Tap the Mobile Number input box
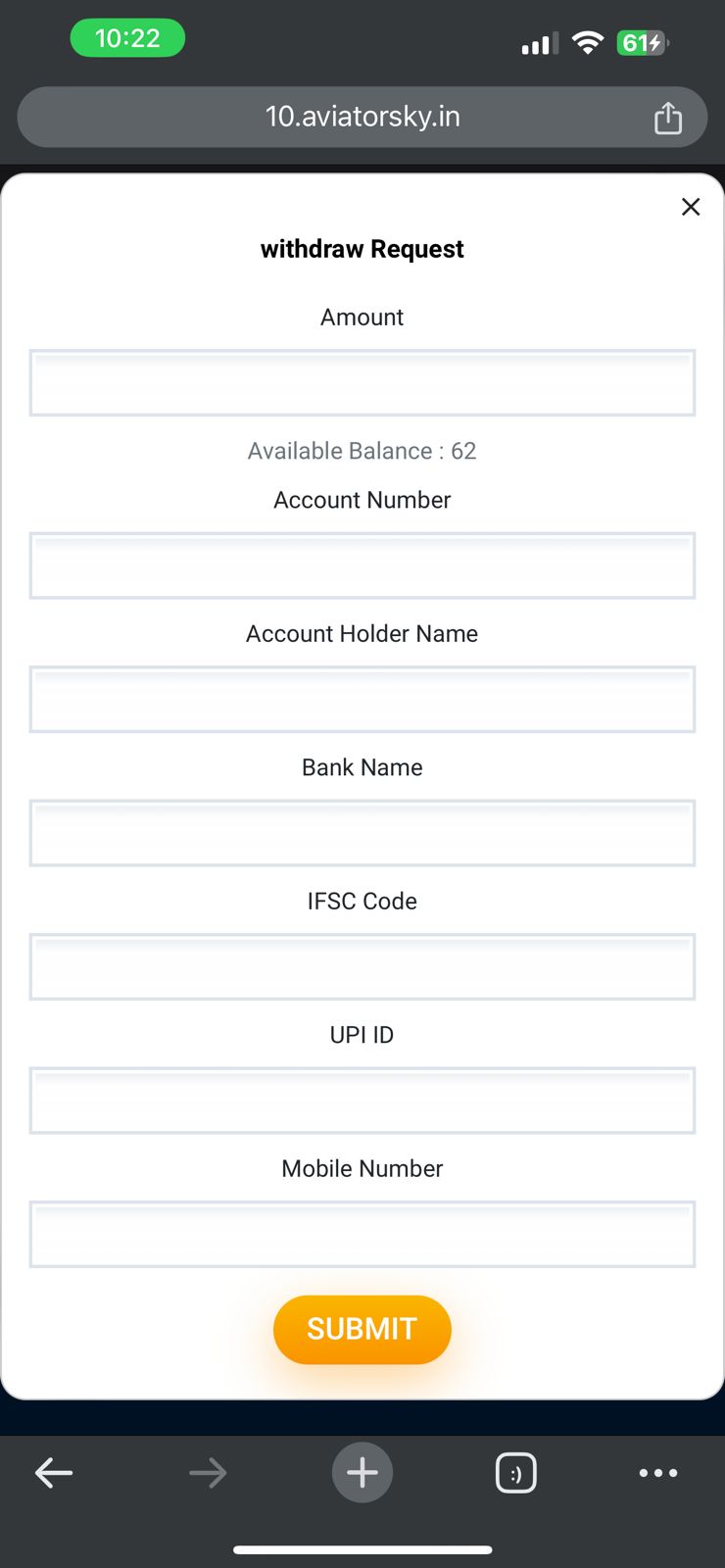Image resolution: width=725 pixels, height=1568 pixels. 362,1234
